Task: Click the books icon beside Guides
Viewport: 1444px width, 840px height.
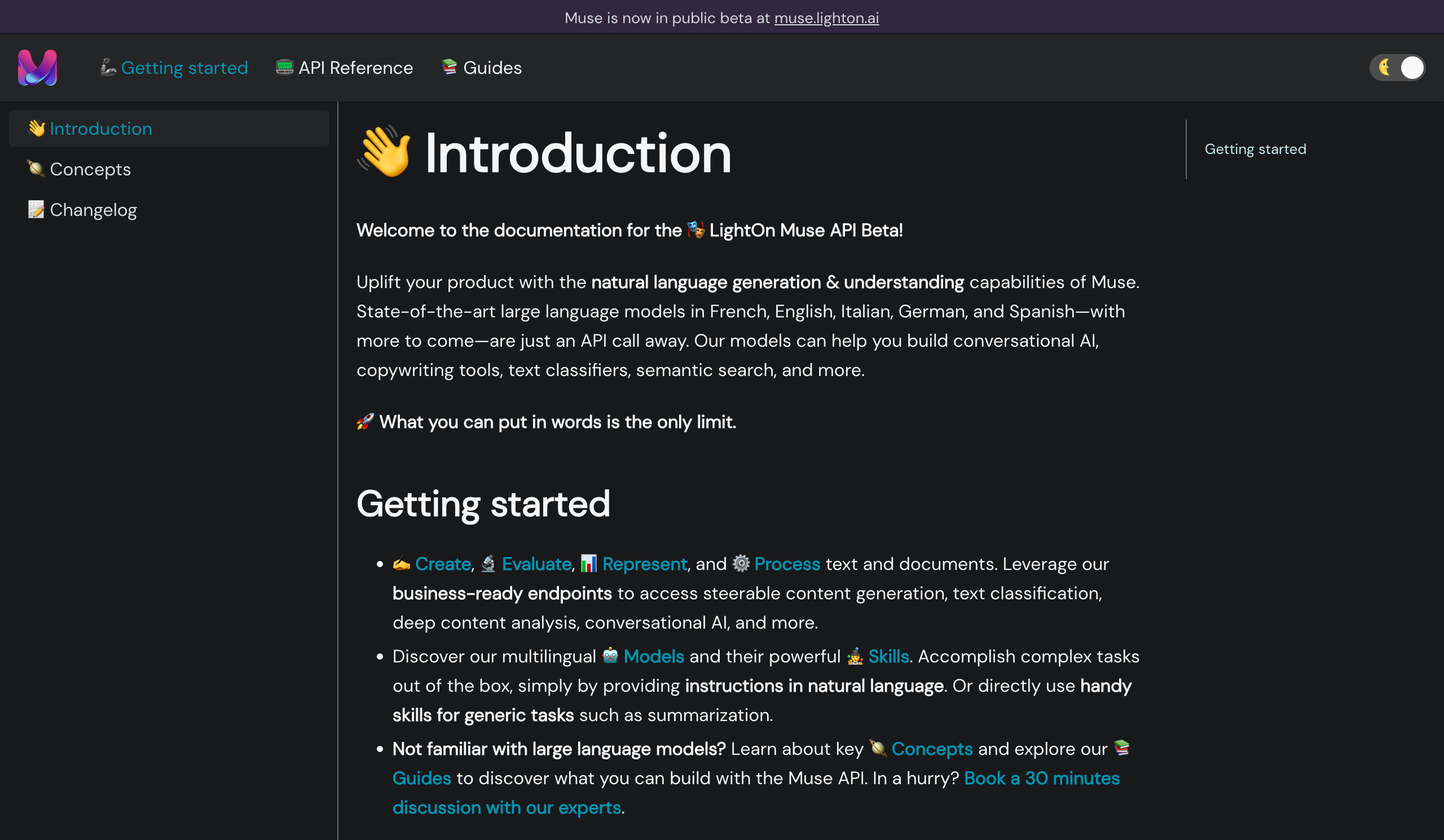Action: (449, 67)
